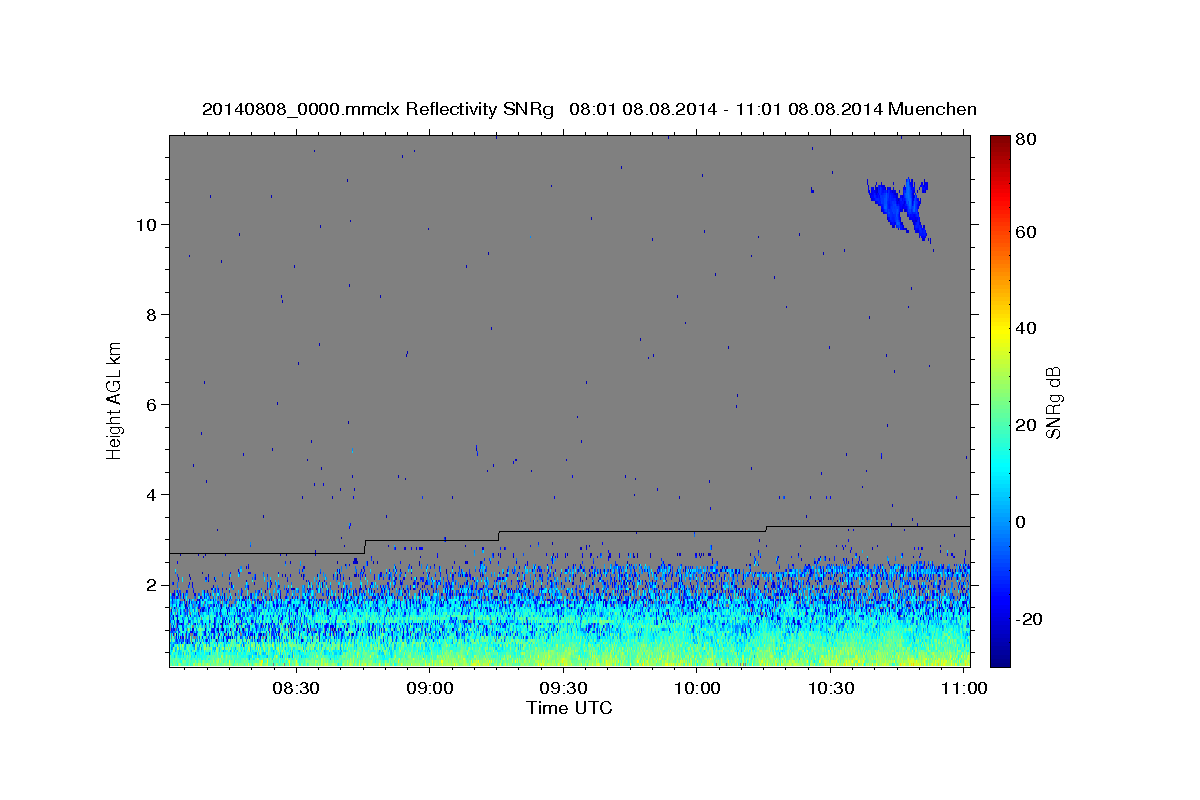Click the 08:30 time tick label
This screenshot has height=800, width=1200.
(x=297, y=688)
